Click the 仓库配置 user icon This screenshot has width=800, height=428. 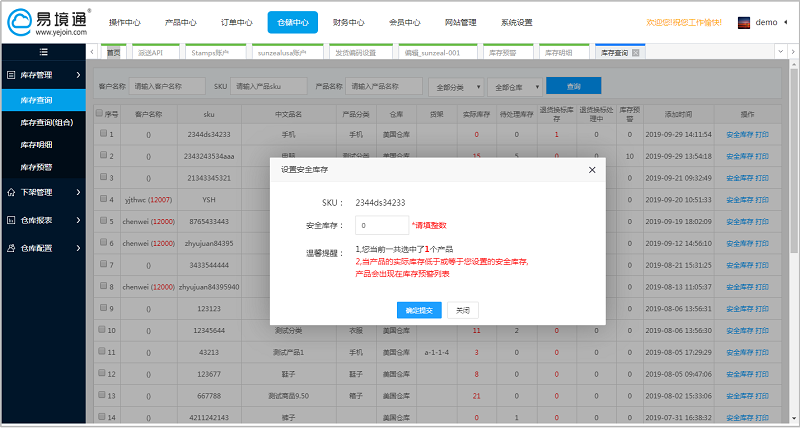pyautogui.click(x=10, y=248)
